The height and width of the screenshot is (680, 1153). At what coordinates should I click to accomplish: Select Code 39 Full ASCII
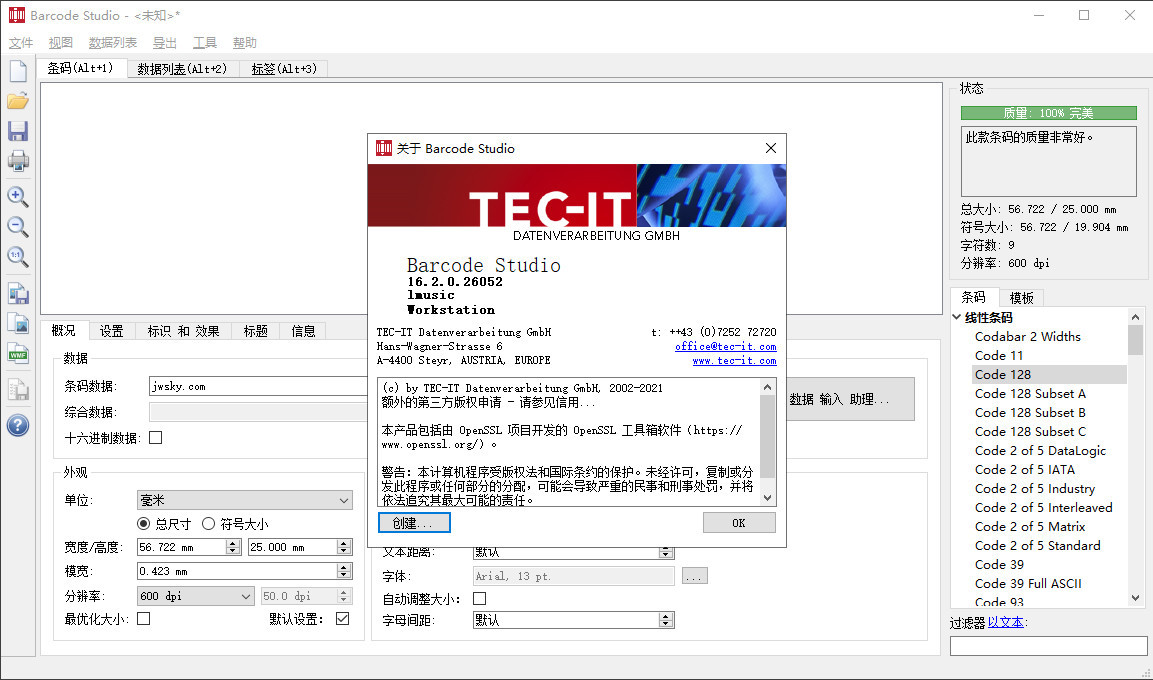1027,583
